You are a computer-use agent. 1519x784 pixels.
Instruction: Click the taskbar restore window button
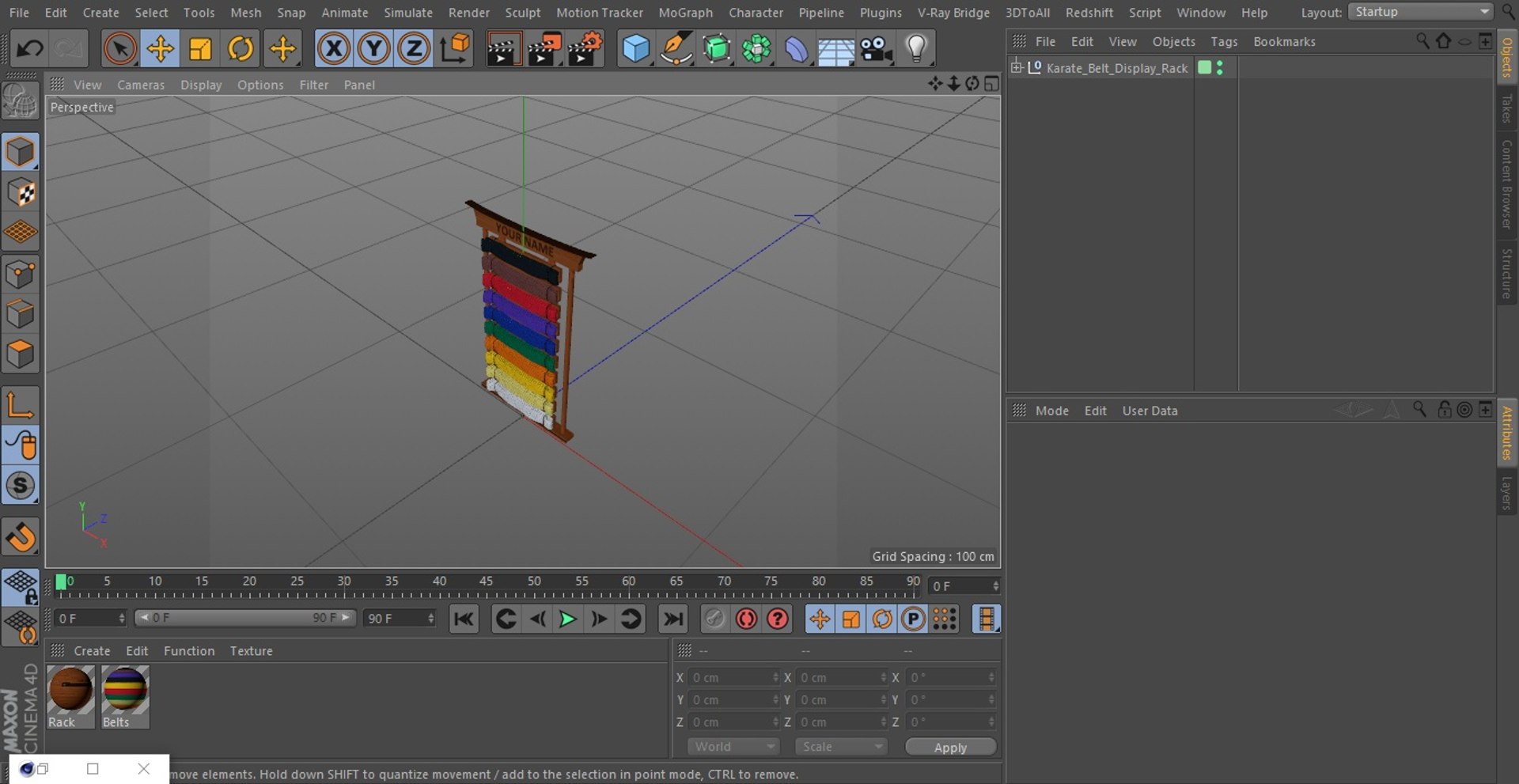(43, 768)
